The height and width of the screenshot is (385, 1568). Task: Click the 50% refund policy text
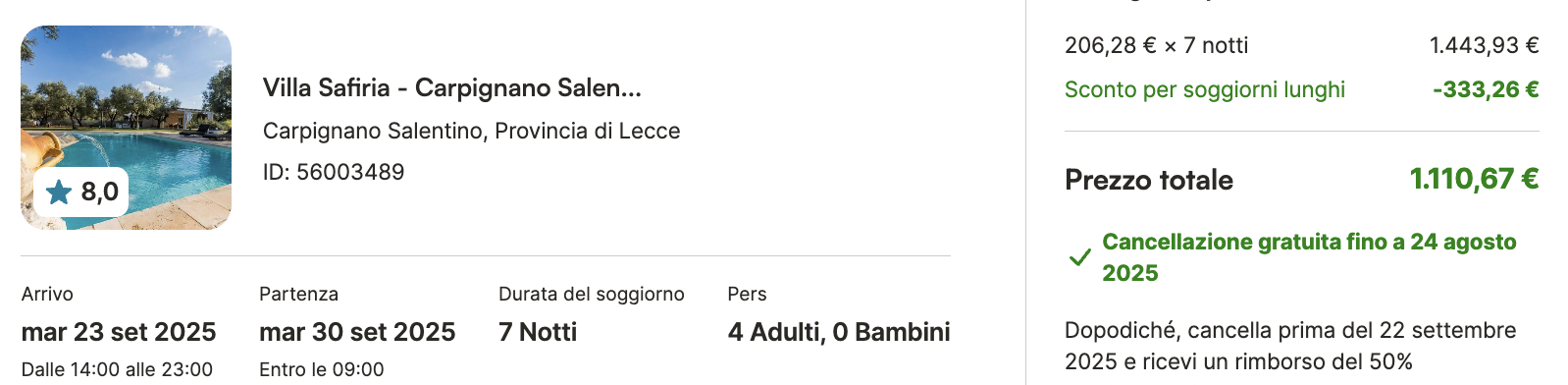pos(1290,346)
